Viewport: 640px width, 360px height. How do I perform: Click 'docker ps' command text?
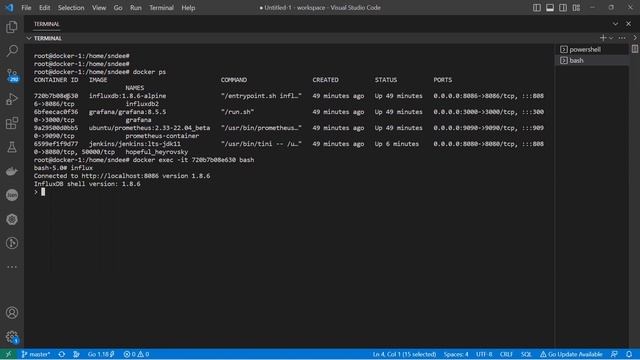click(149, 72)
